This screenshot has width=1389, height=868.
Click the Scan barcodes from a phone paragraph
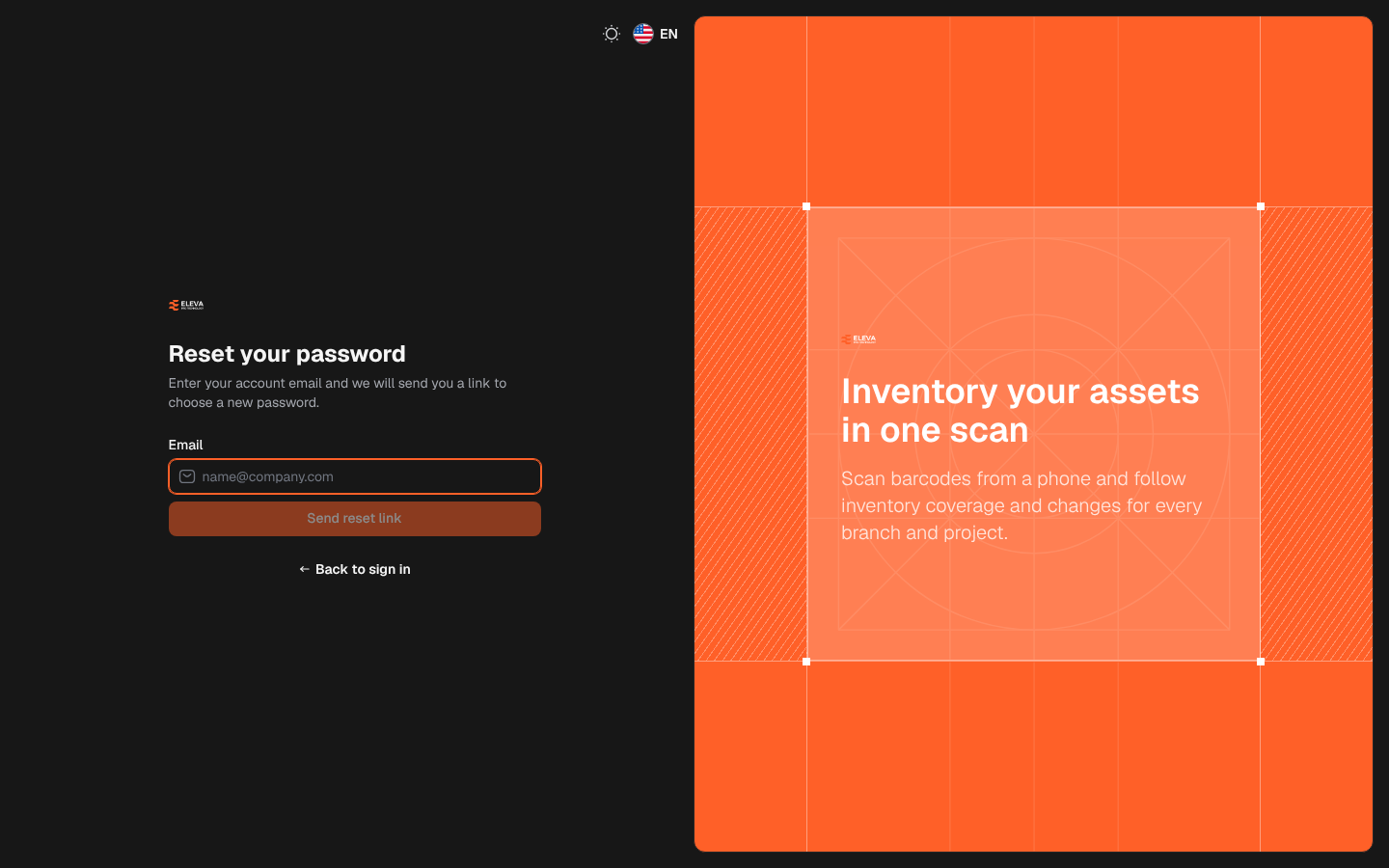tap(1021, 505)
